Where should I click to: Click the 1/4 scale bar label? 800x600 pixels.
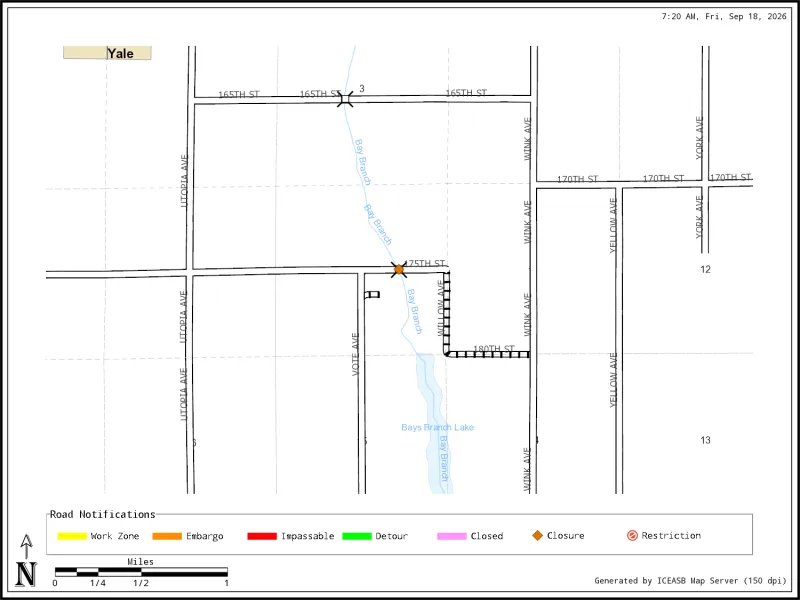(98, 583)
